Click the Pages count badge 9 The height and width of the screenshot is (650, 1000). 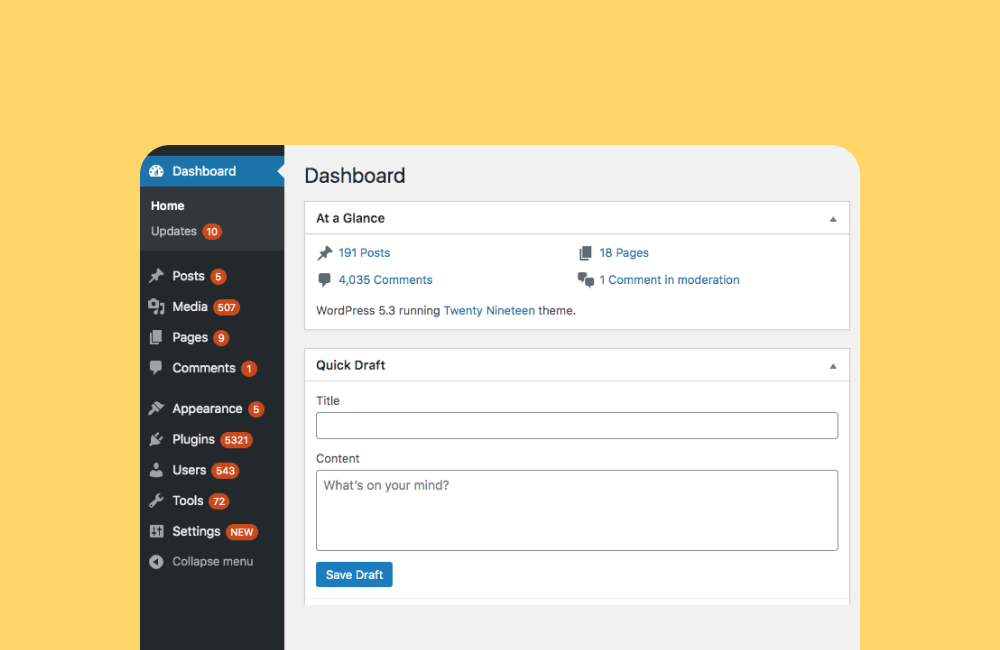(x=221, y=338)
